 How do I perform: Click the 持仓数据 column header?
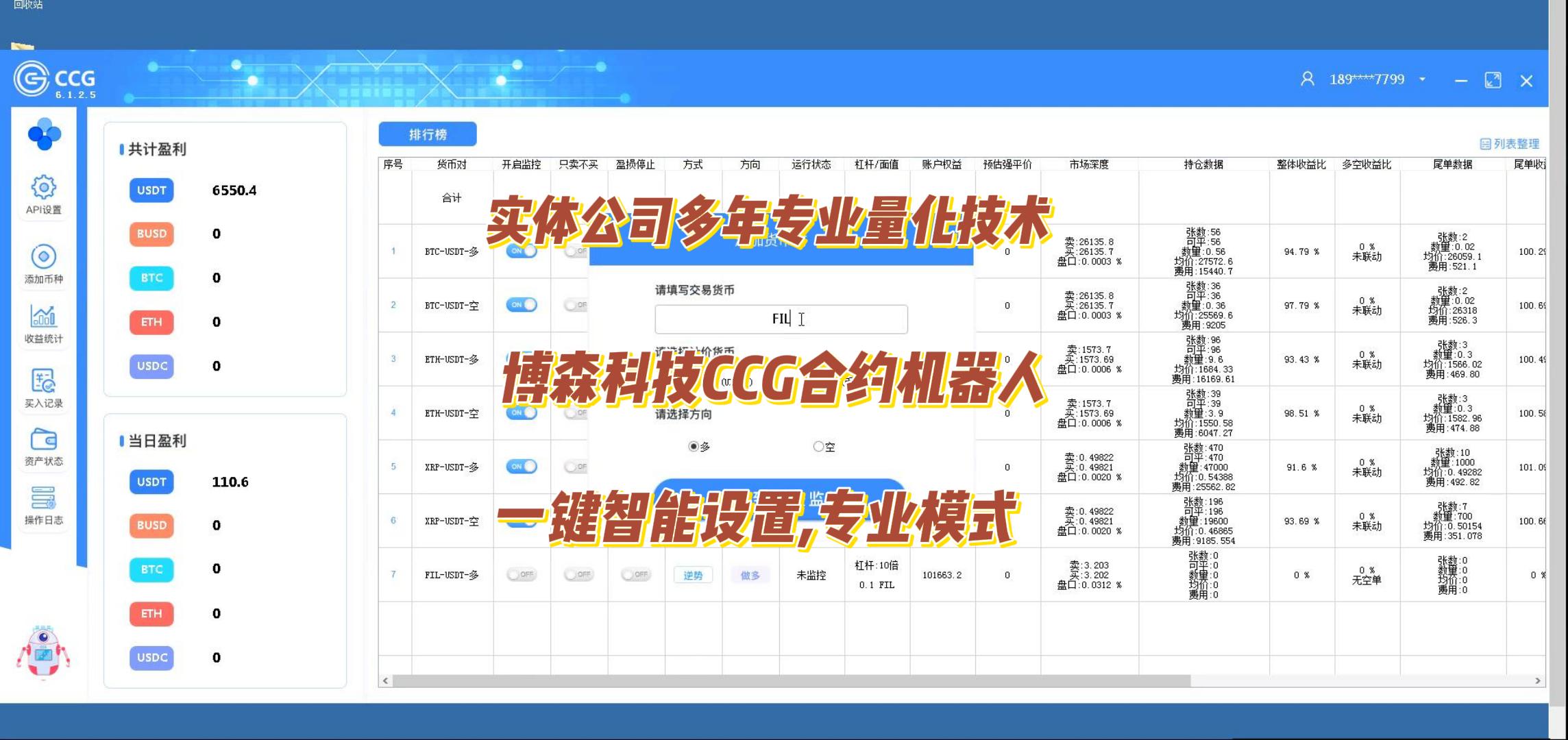click(x=1203, y=164)
